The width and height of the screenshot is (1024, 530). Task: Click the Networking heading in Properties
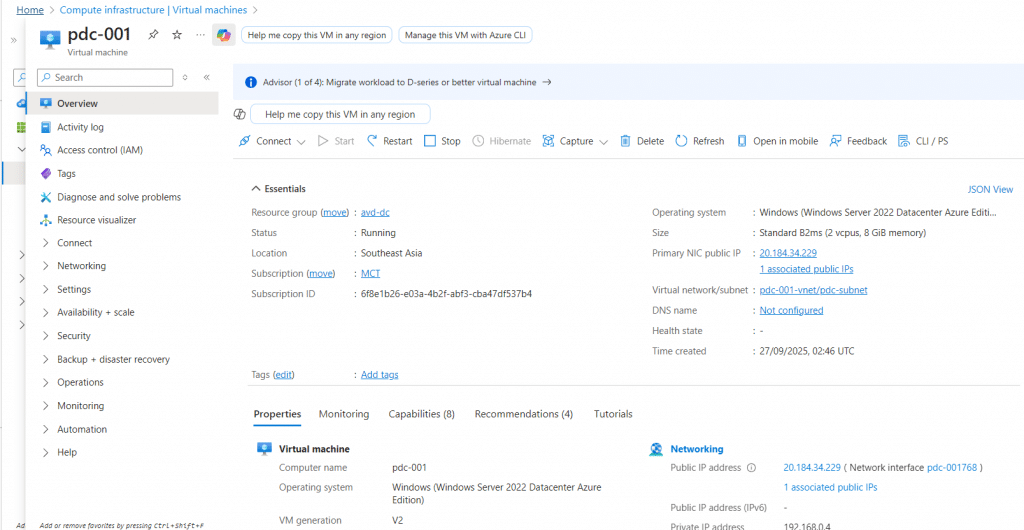click(x=697, y=449)
